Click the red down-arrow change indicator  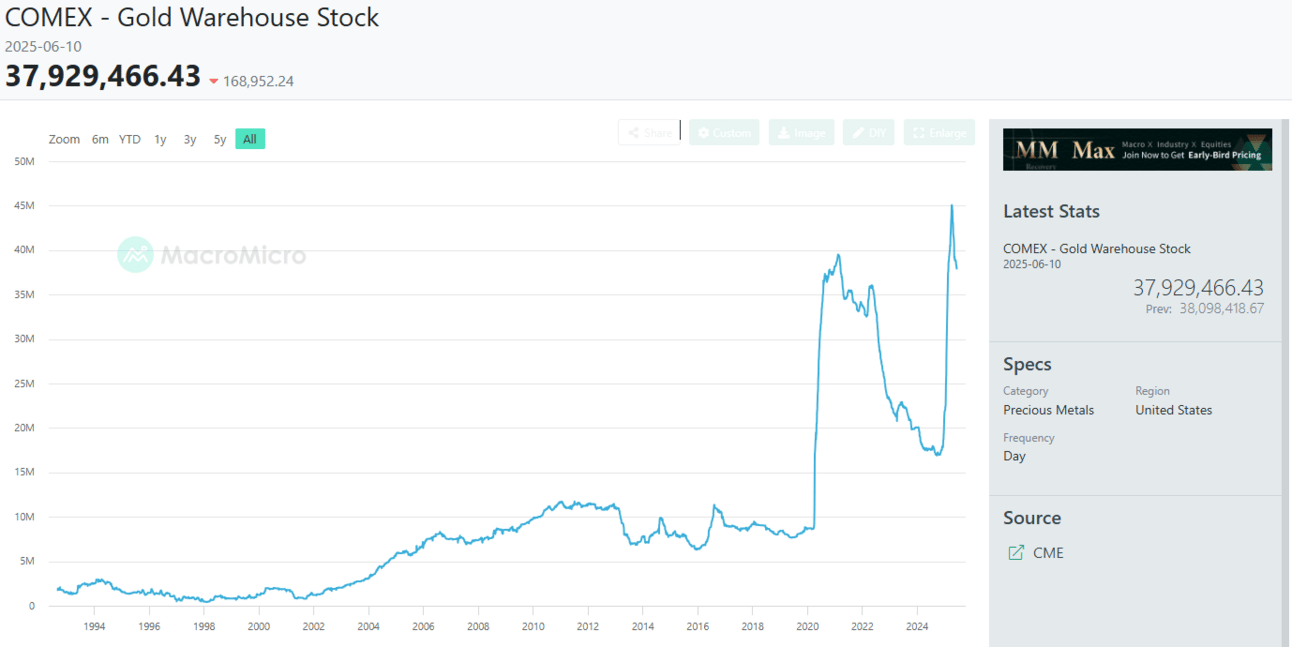(x=213, y=82)
